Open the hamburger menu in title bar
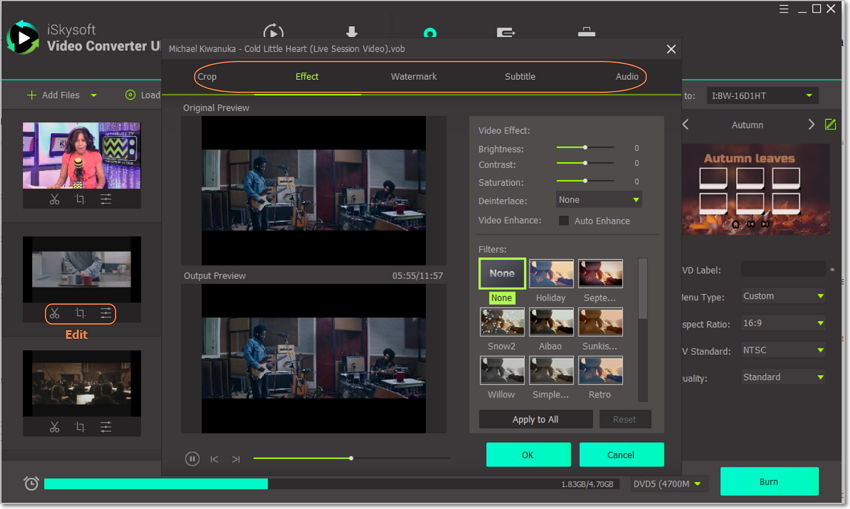 784,9
